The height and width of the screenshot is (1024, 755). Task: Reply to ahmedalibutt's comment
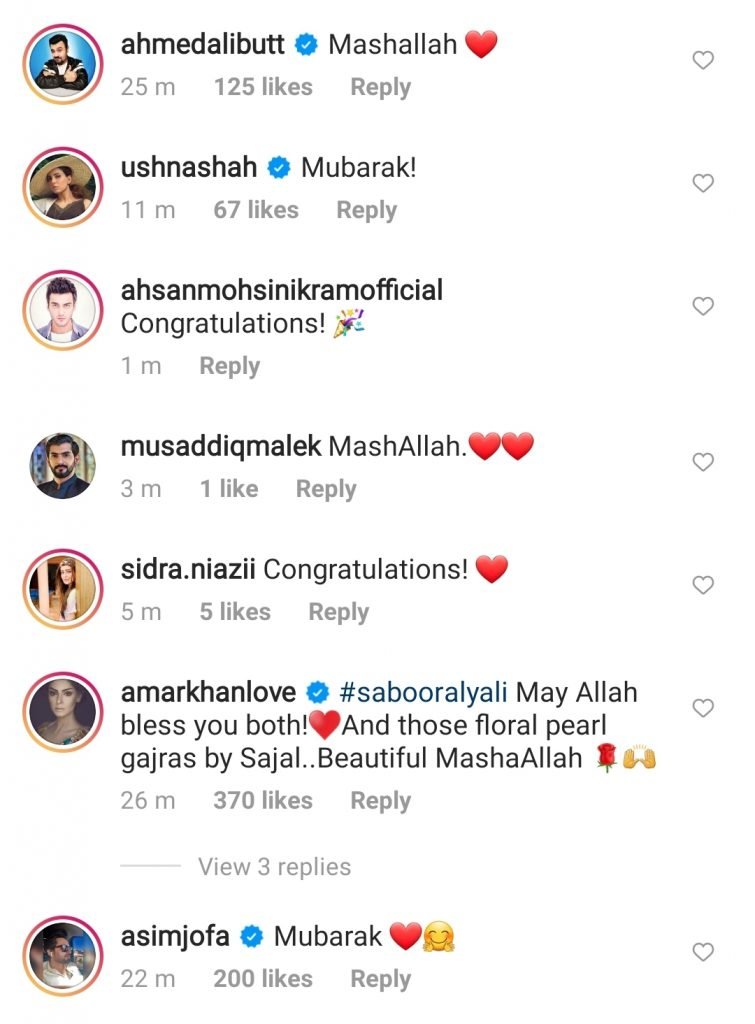pos(380,88)
